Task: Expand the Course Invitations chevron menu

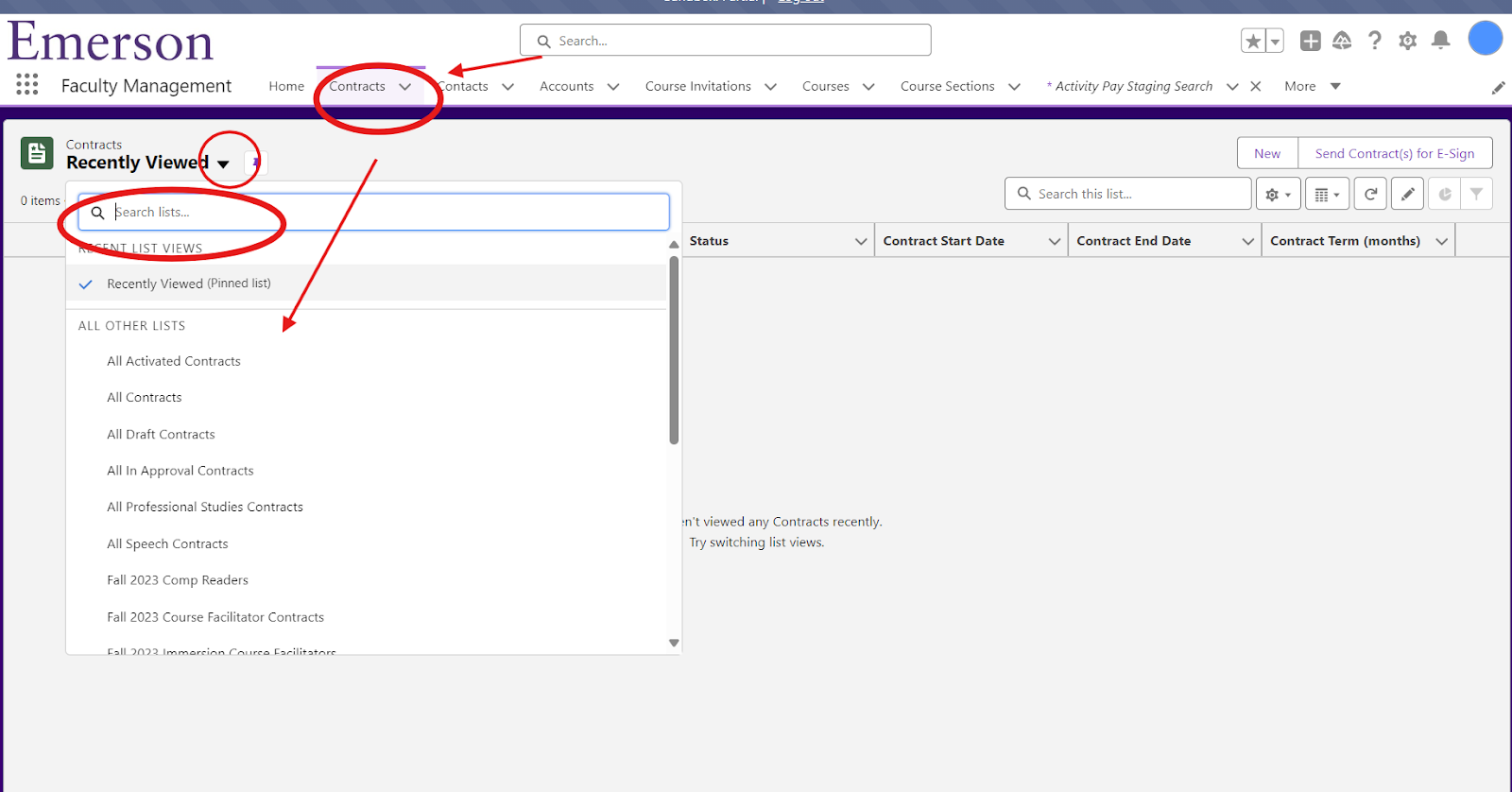Action: tap(771, 87)
